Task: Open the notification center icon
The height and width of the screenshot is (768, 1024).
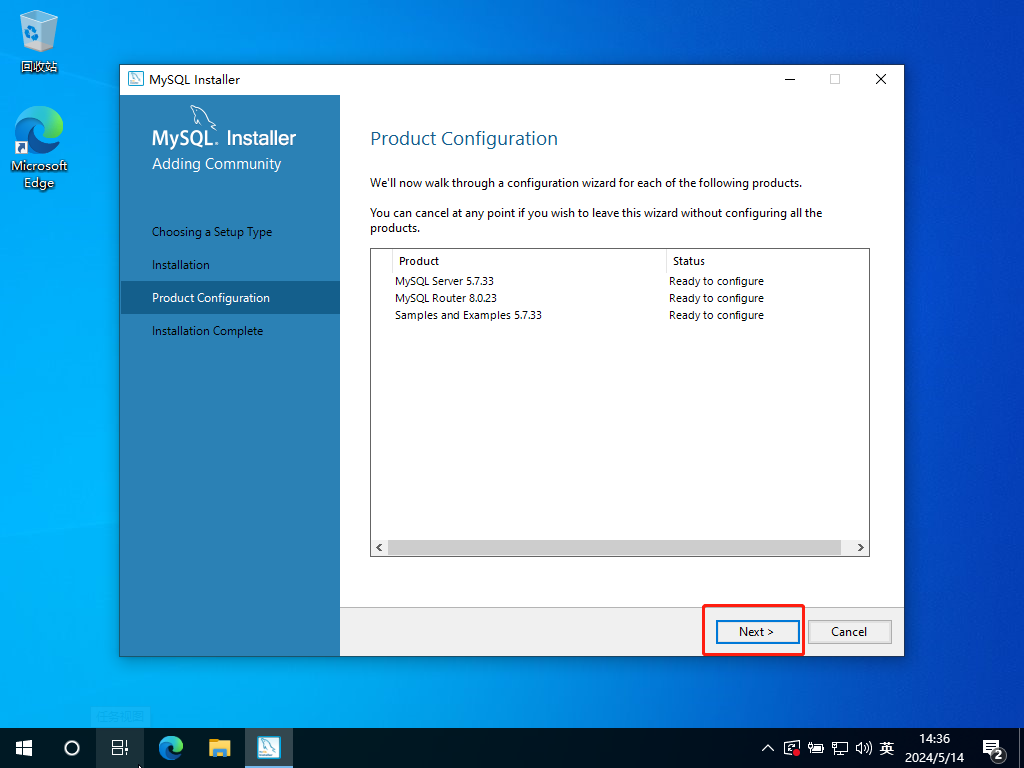Action: point(993,748)
